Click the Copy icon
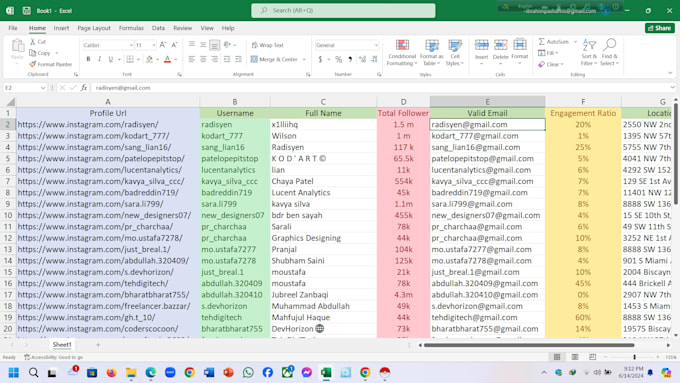This screenshot has height=383, width=680. coord(33,53)
